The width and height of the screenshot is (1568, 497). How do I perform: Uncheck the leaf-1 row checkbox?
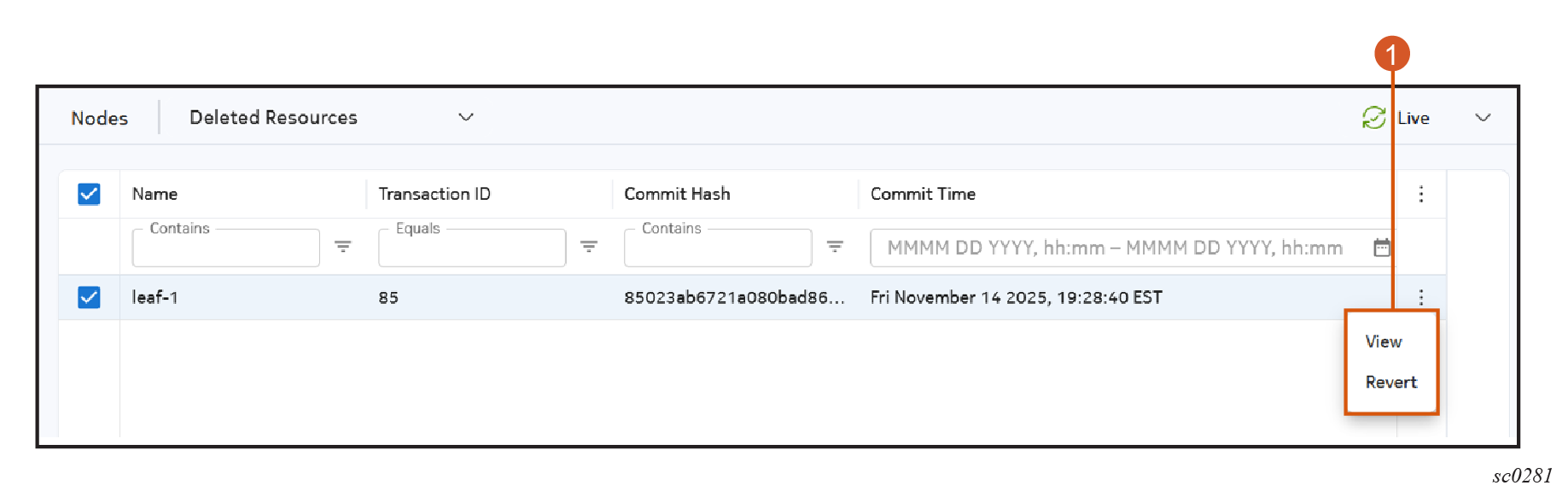(89, 297)
